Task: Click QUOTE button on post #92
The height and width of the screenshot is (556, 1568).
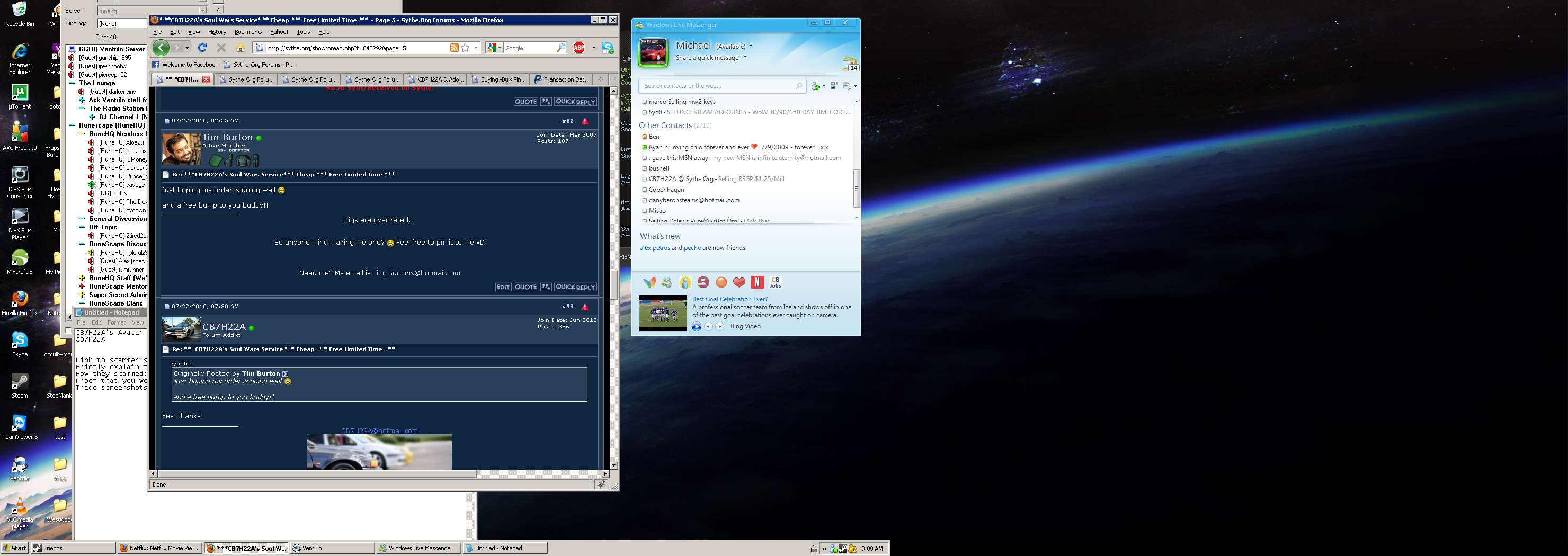Action: (x=525, y=287)
